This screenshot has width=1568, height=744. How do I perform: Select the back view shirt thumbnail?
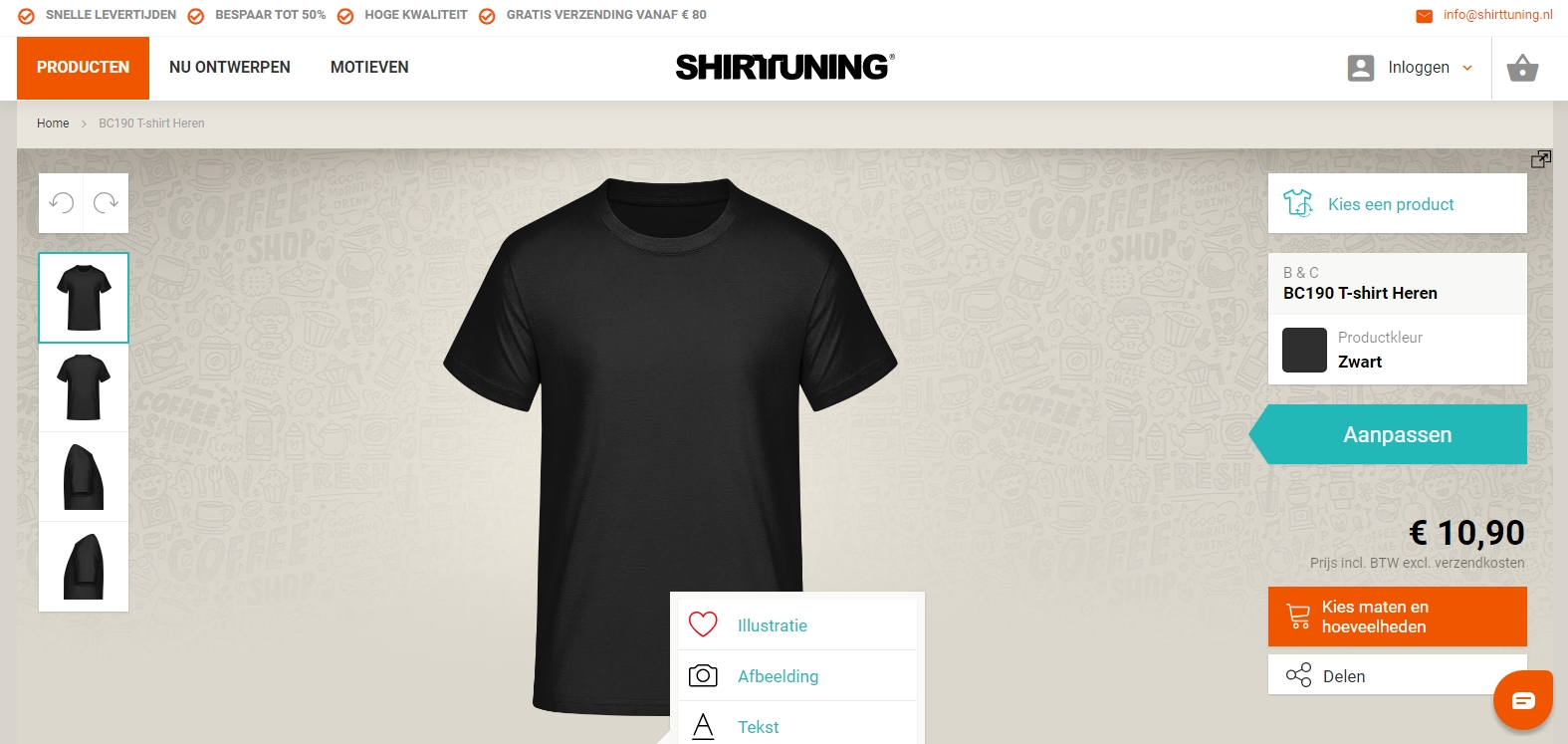84,387
